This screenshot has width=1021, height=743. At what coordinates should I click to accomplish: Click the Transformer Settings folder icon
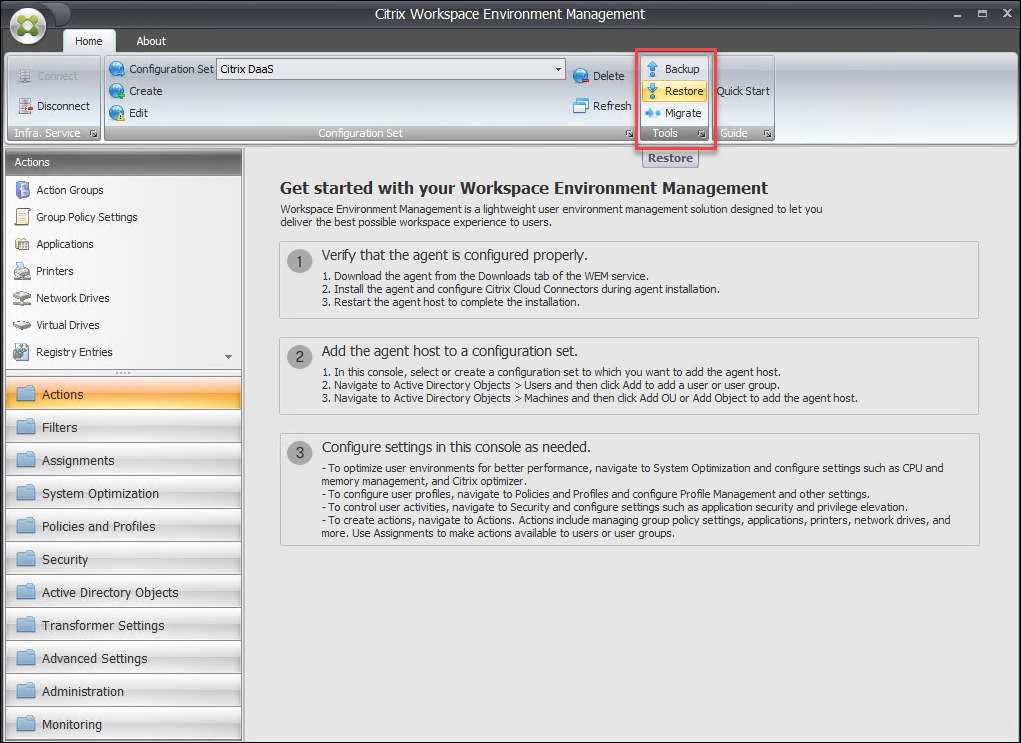pyautogui.click(x=26, y=624)
